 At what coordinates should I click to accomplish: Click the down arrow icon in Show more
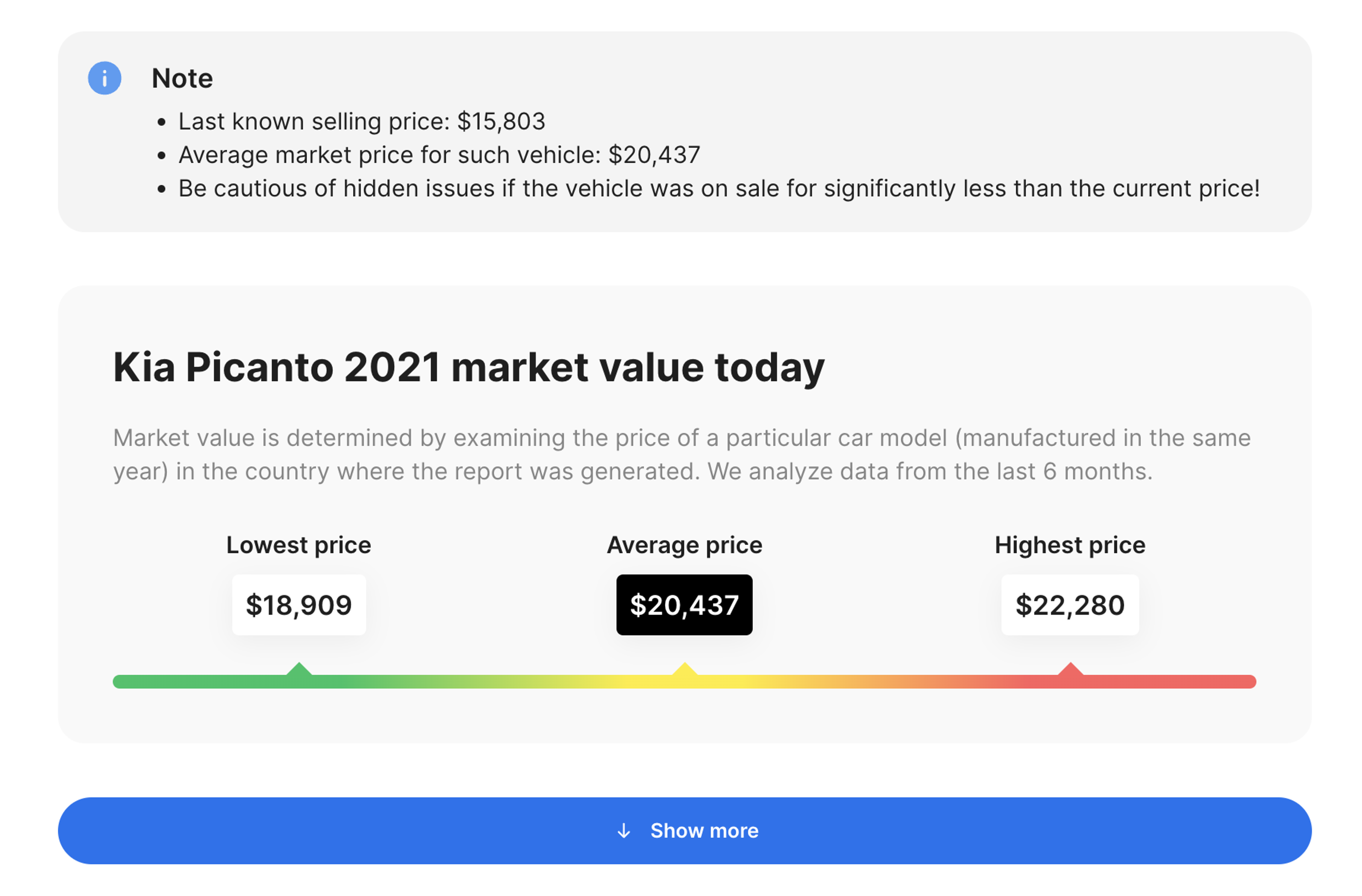[624, 830]
